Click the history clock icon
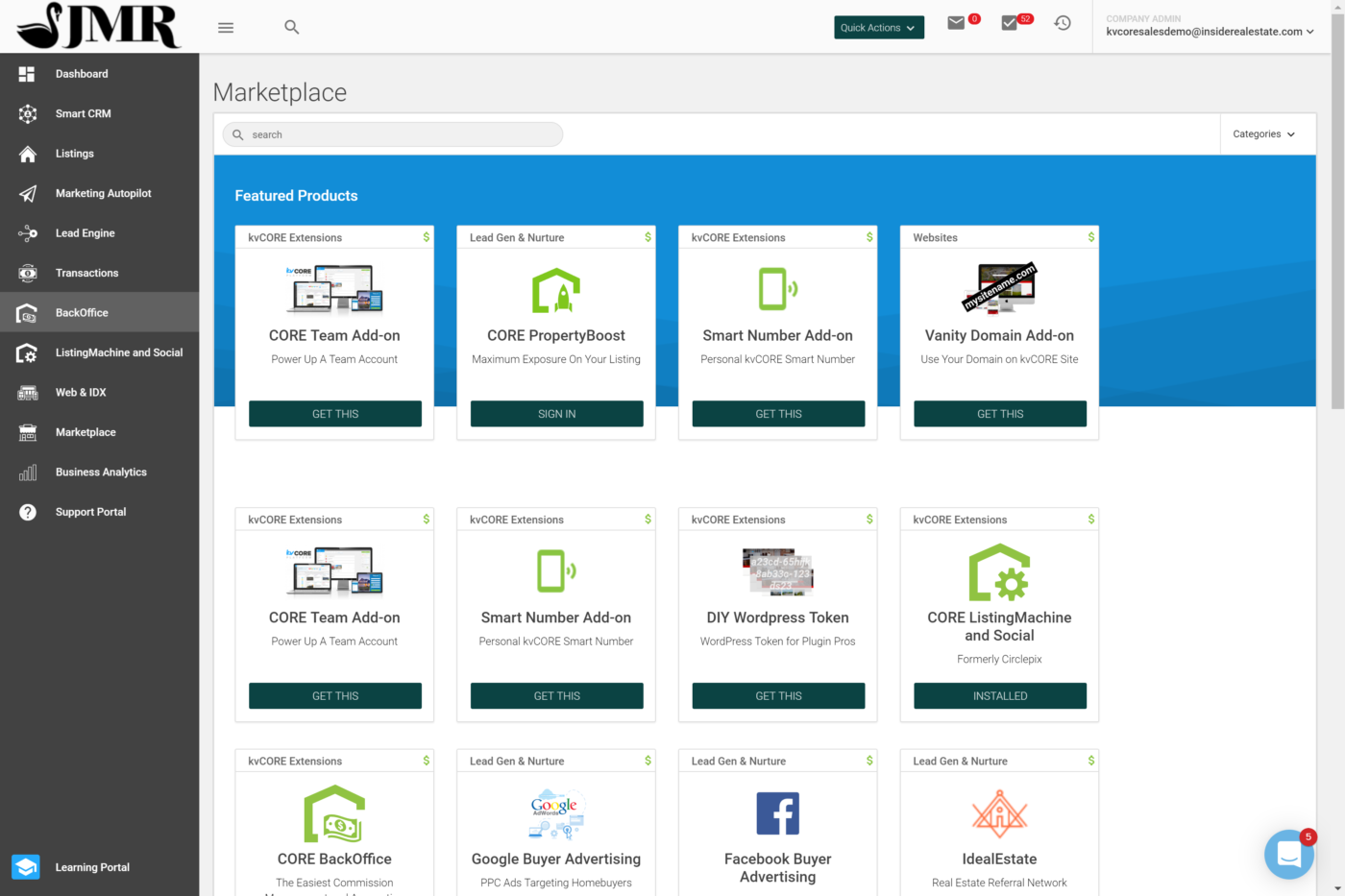The width and height of the screenshot is (1345, 896). 1063,22
